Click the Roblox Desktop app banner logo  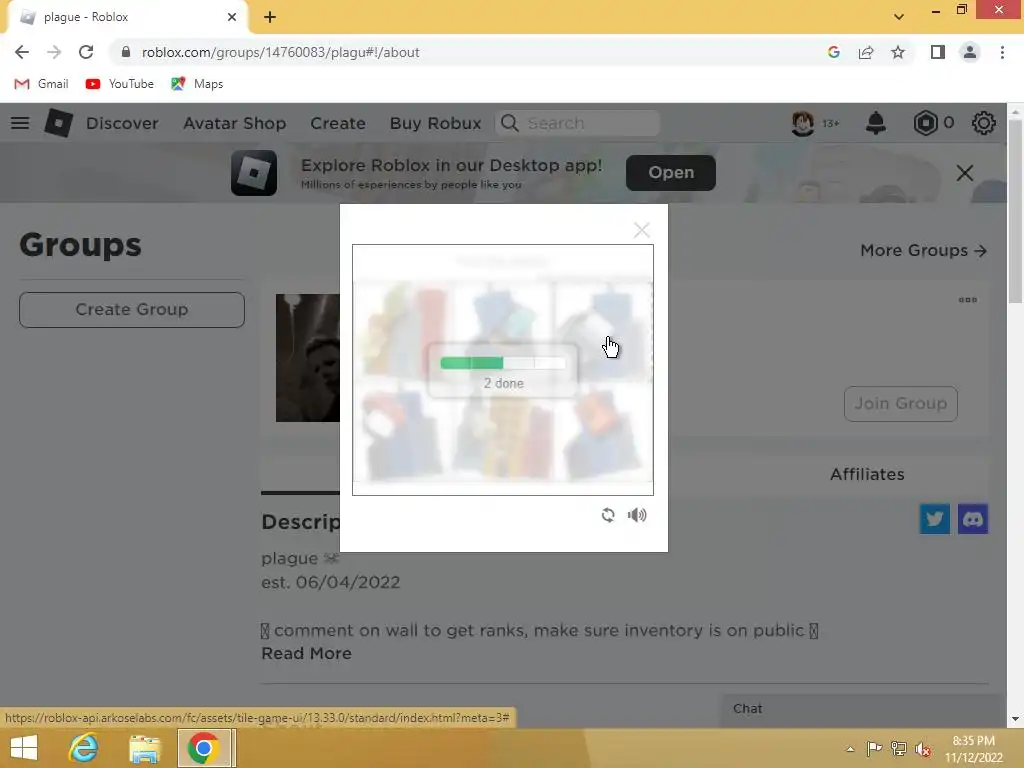coord(254,173)
